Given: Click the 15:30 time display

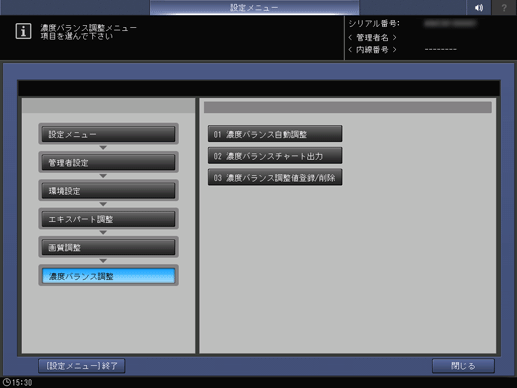Looking at the screenshot, I should (x=22, y=382).
